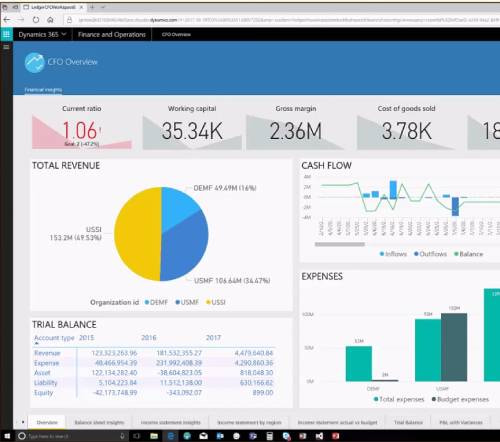Open File Explorer from the taskbar
This screenshot has width=500, height=442.
tap(154, 436)
